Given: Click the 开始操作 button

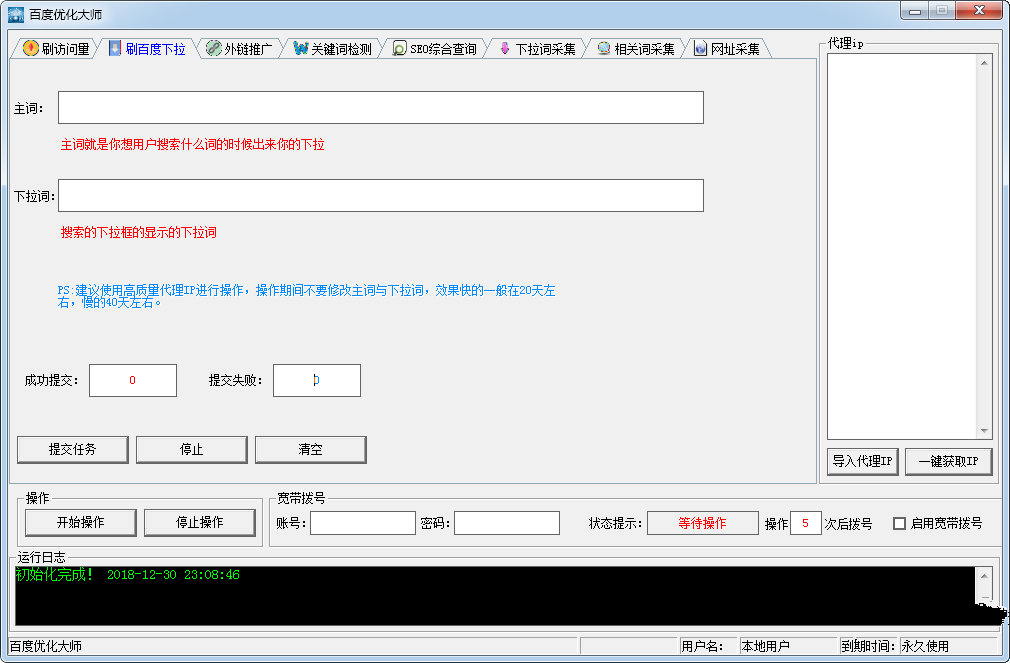Looking at the screenshot, I should 81,523.
